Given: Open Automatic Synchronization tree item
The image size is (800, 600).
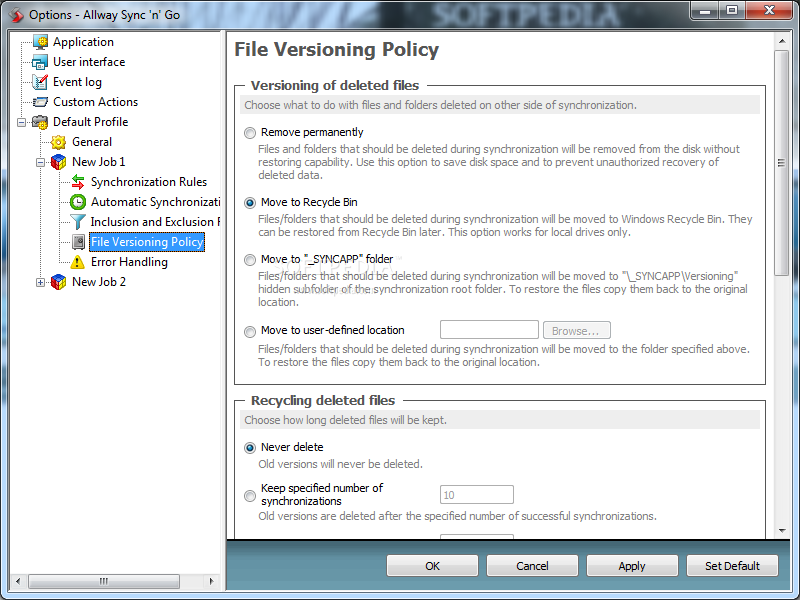Looking at the screenshot, I should point(155,202).
